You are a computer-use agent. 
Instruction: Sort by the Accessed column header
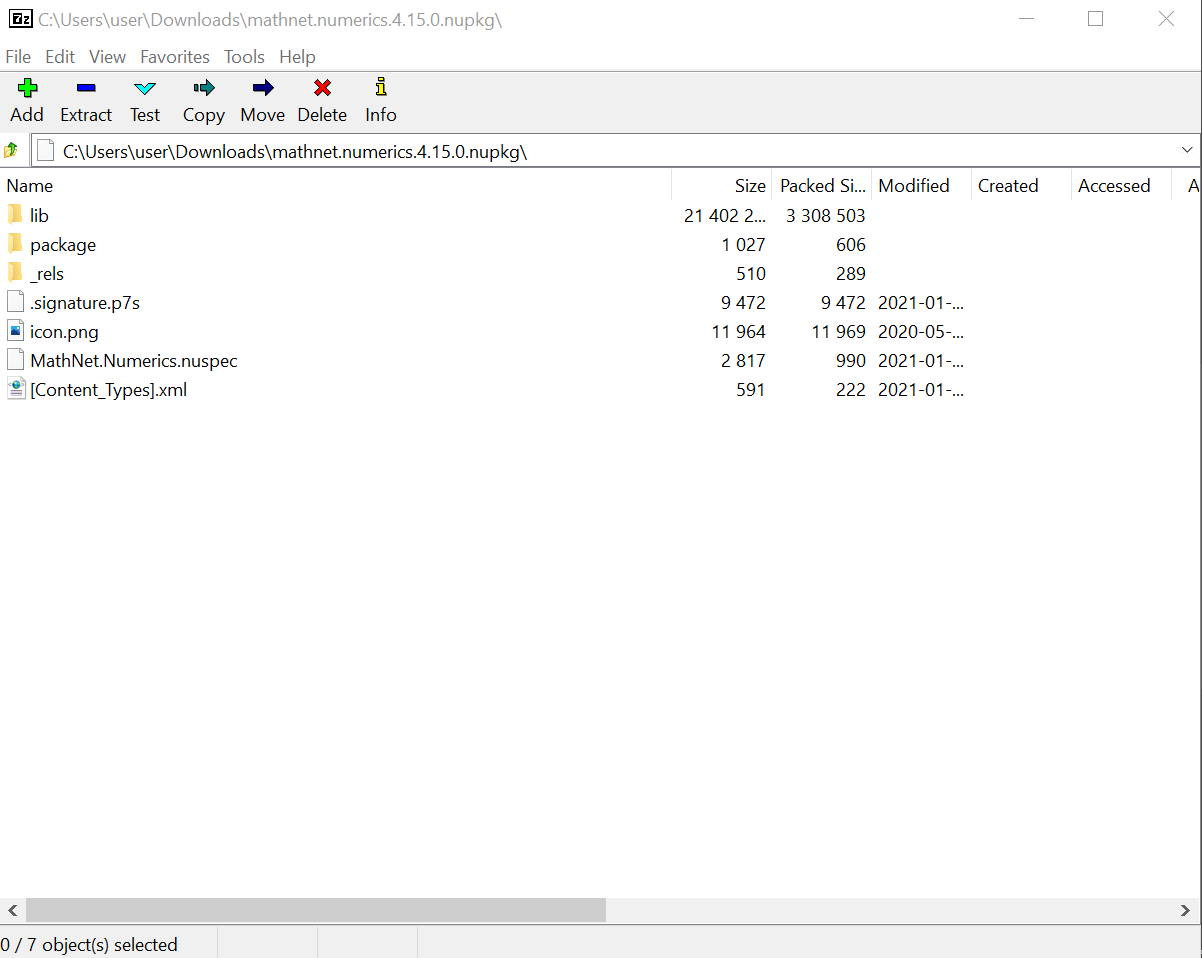(1121, 186)
